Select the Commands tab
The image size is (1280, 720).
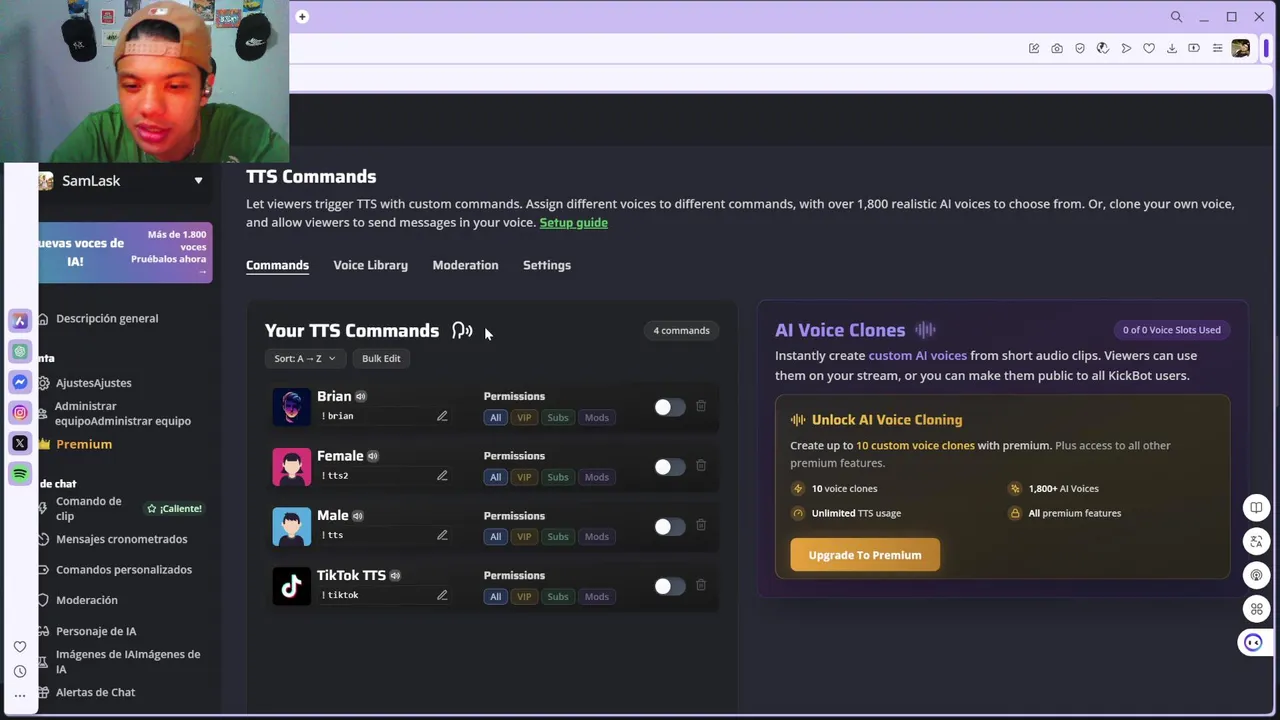coord(277,265)
